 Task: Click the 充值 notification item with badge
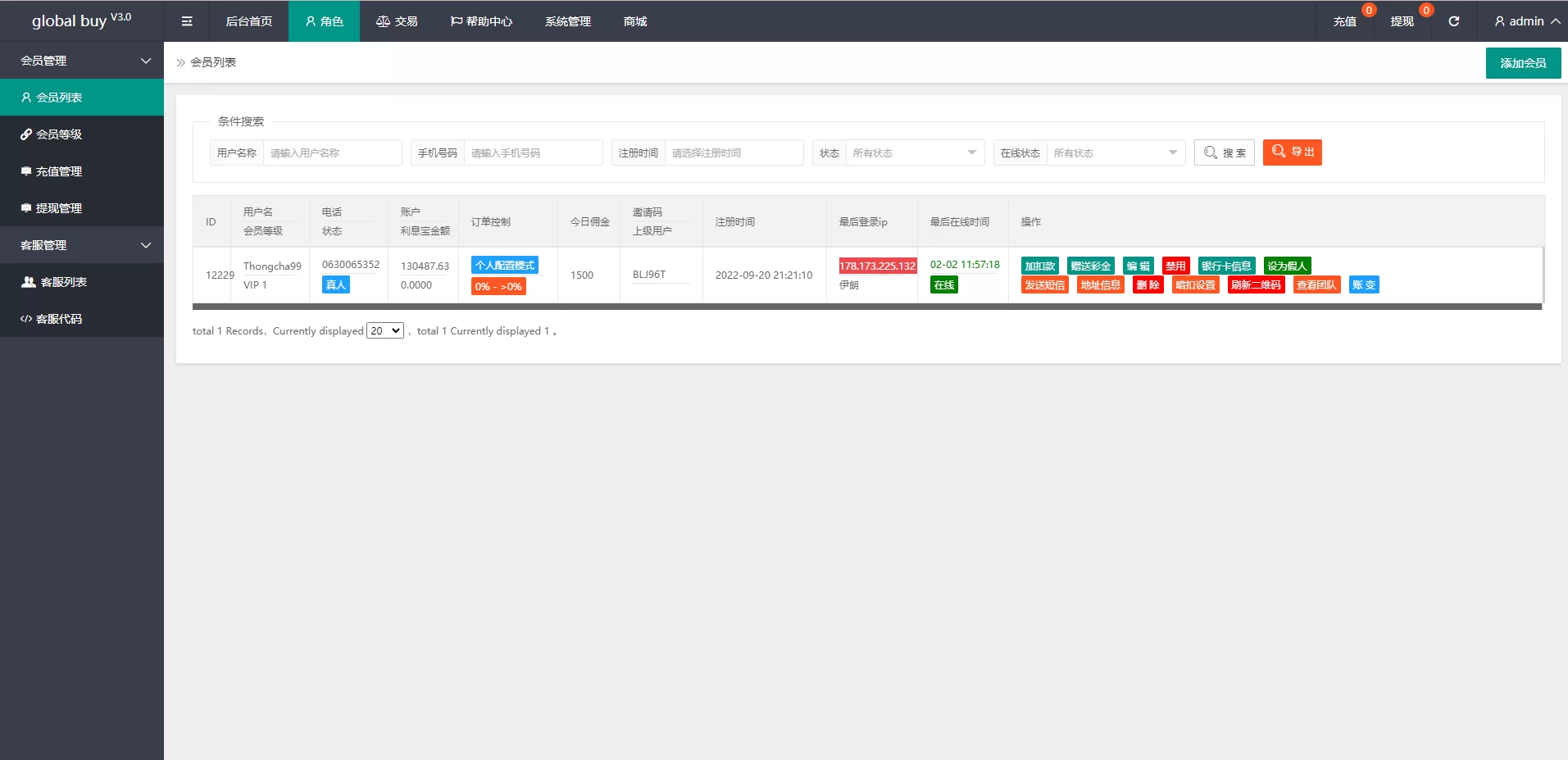coord(1345,21)
